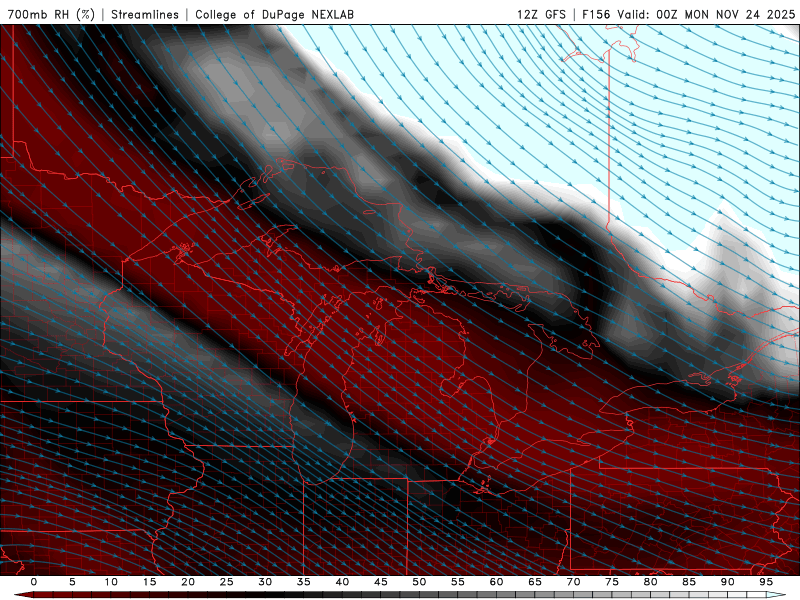Click the "30" color scale label
This screenshot has width=800, height=600.
coord(265,582)
